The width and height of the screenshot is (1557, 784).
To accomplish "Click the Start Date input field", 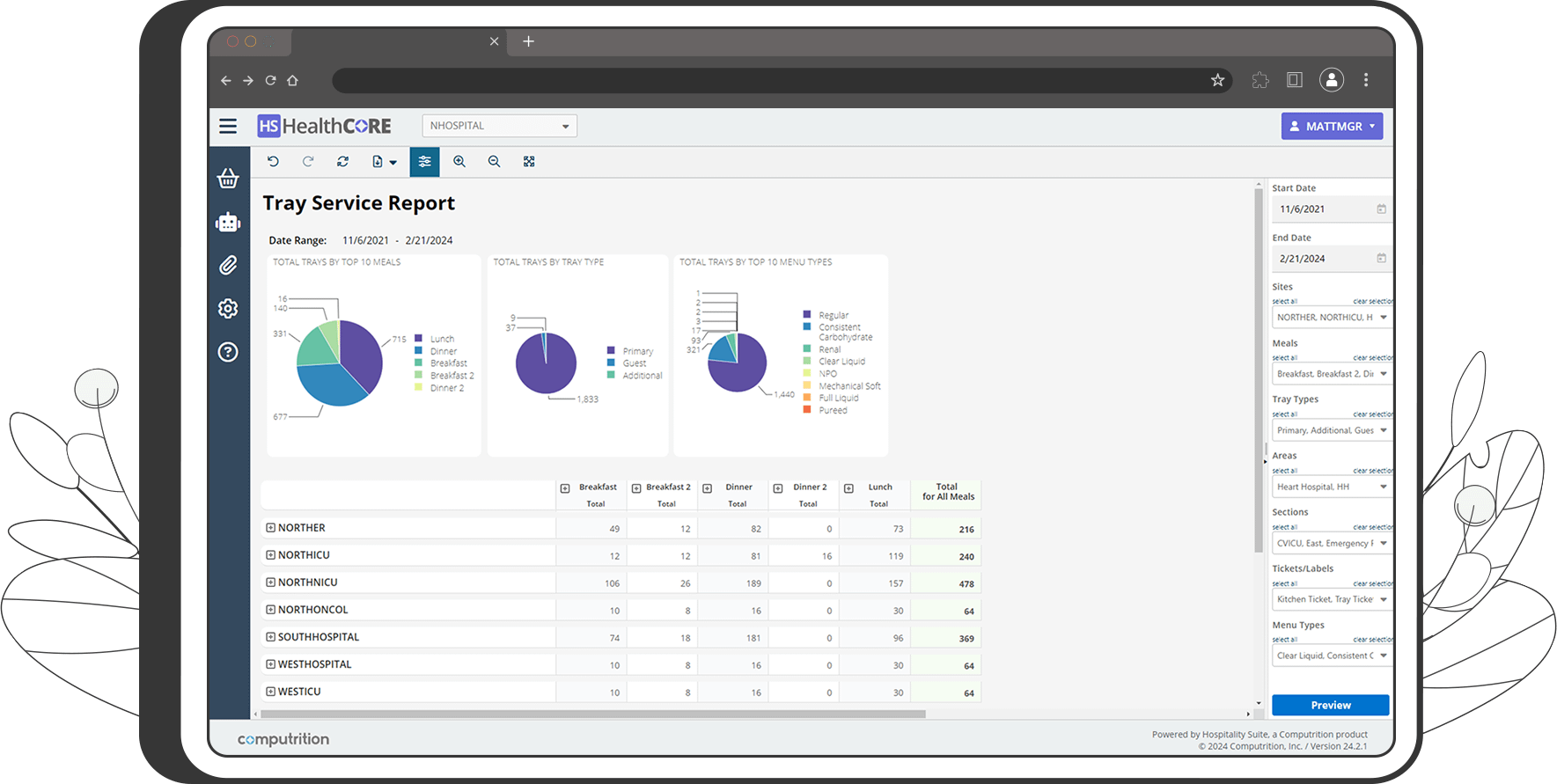I will click(1325, 209).
